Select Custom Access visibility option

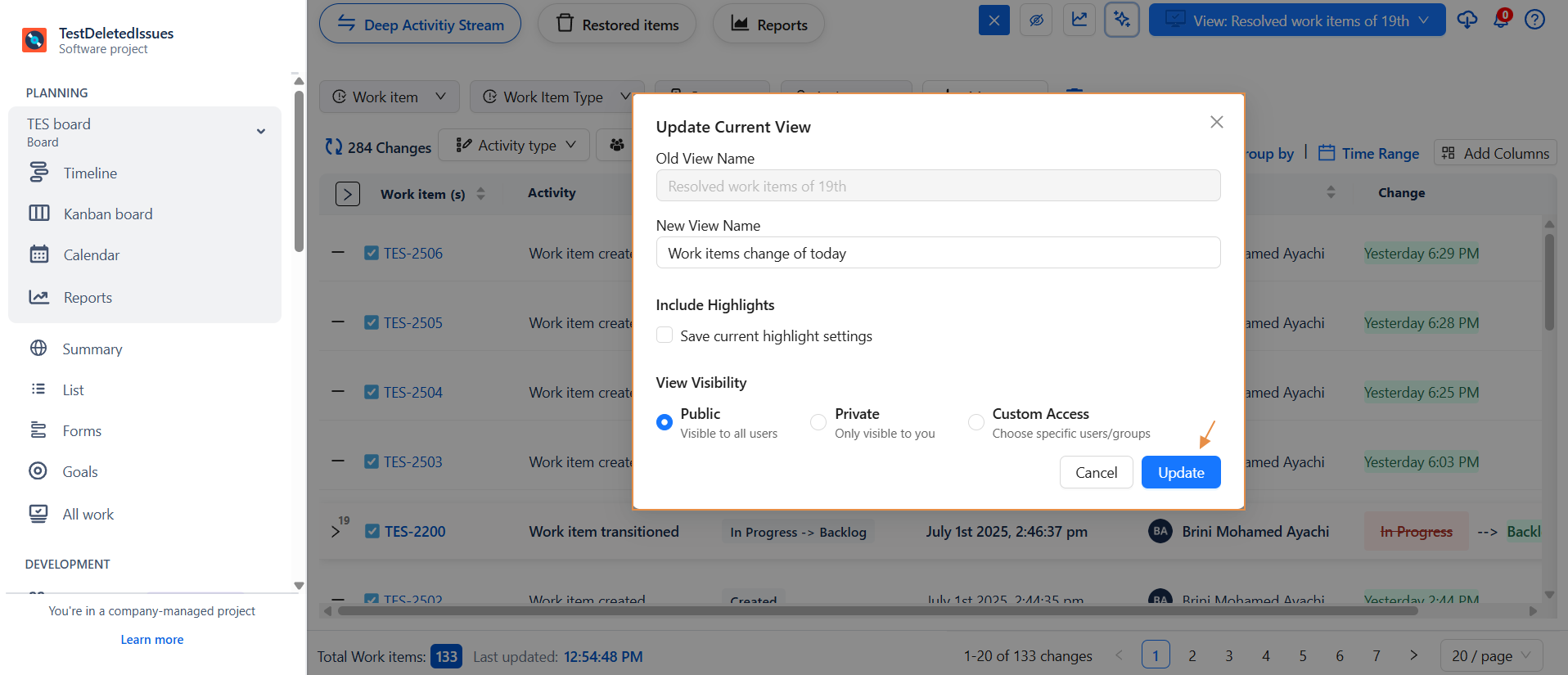pos(975,422)
